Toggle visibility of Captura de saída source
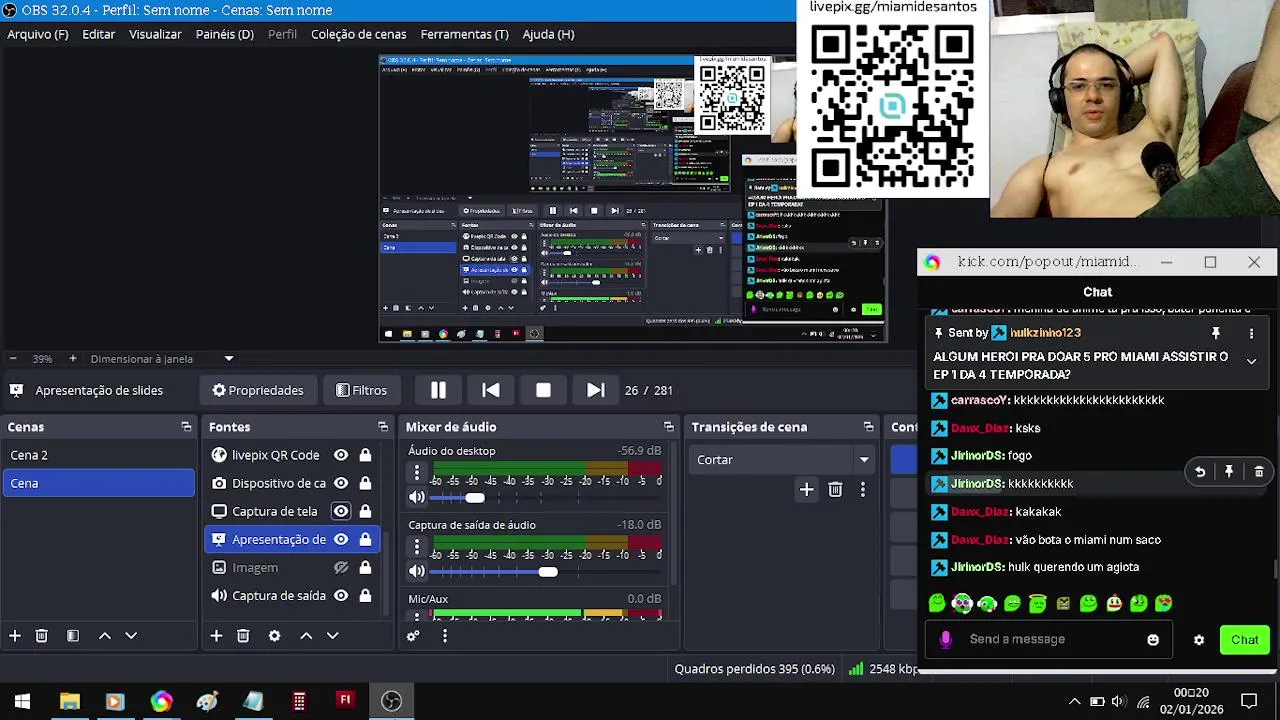 point(341,595)
